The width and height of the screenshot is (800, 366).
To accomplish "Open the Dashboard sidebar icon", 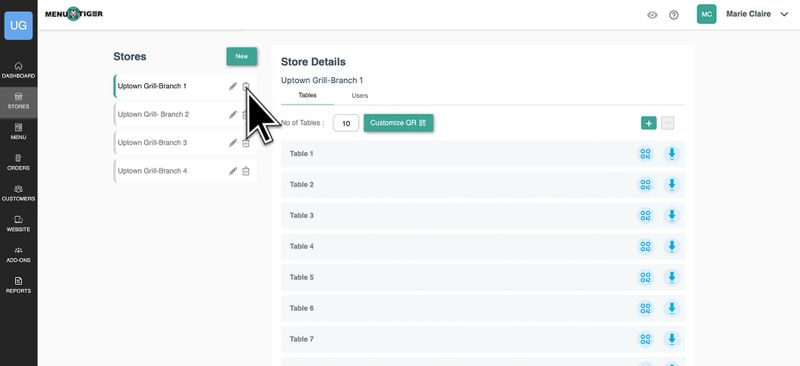I will coord(18,70).
